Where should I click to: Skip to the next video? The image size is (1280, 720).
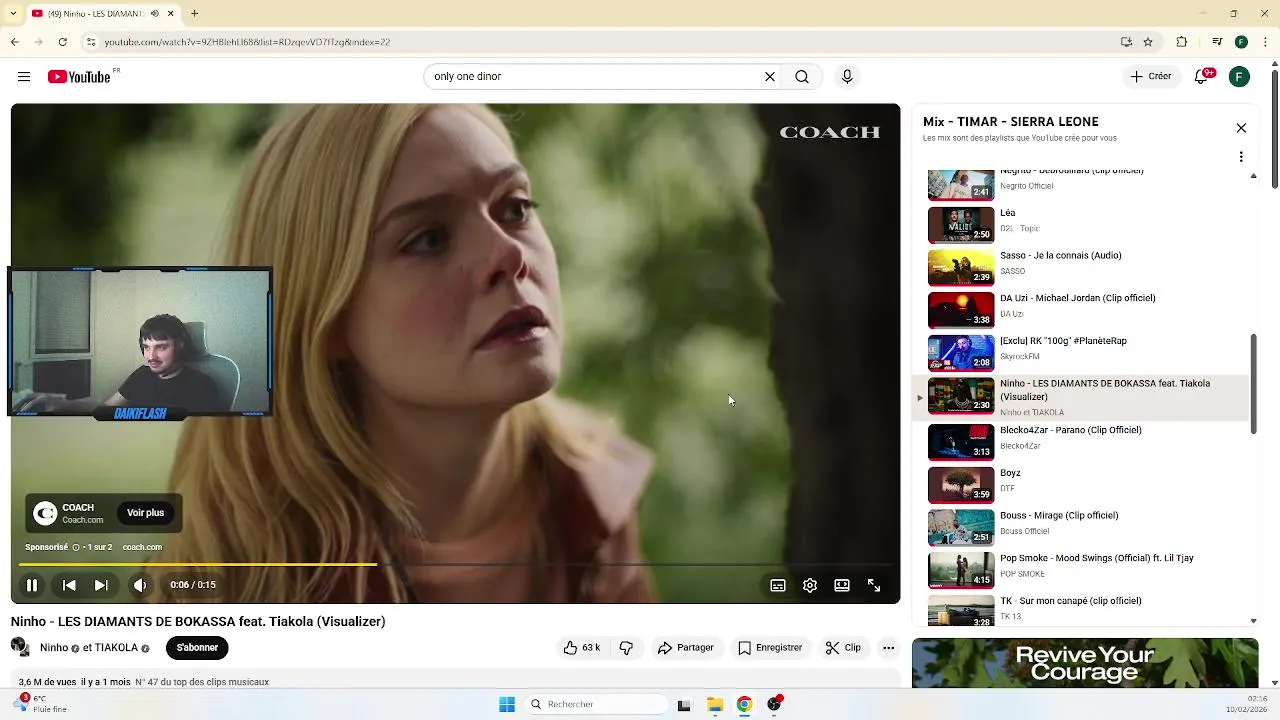tap(101, 585)
